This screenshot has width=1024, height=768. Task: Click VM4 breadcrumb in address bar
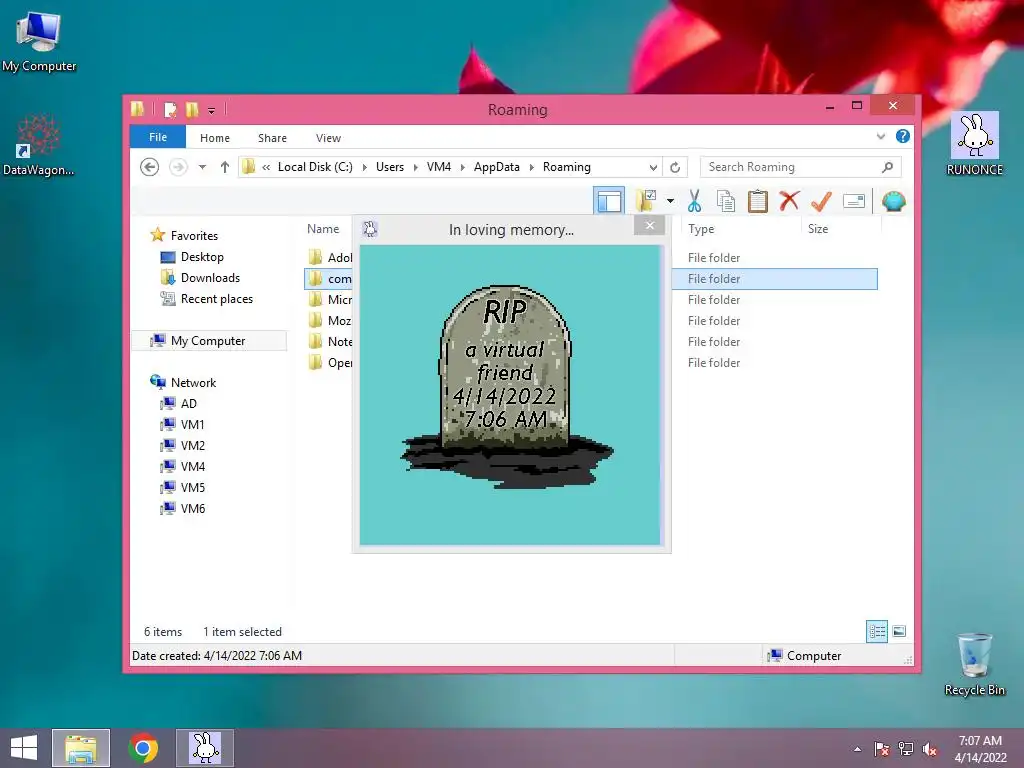439,167
